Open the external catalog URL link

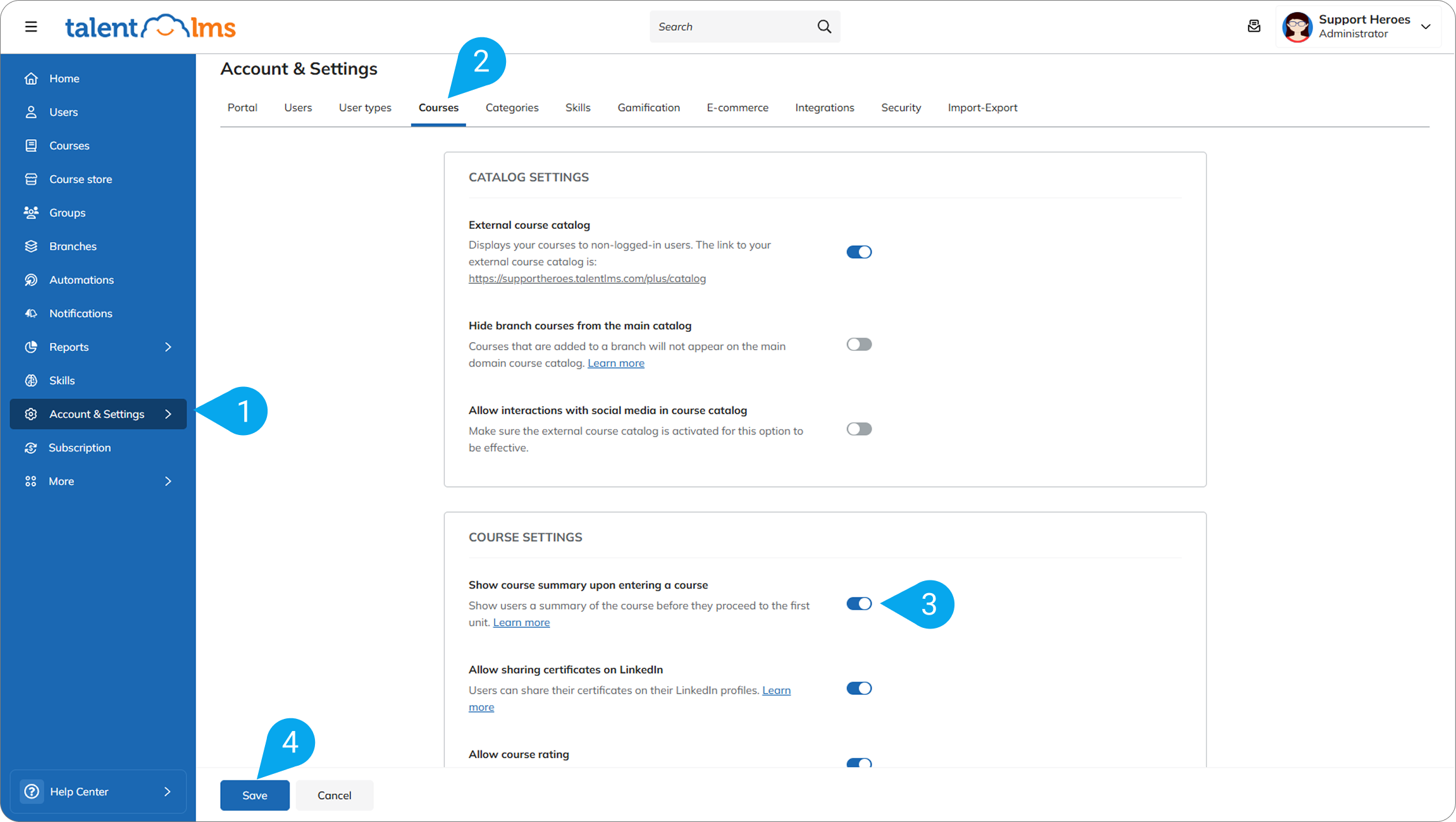pos(587,278)
